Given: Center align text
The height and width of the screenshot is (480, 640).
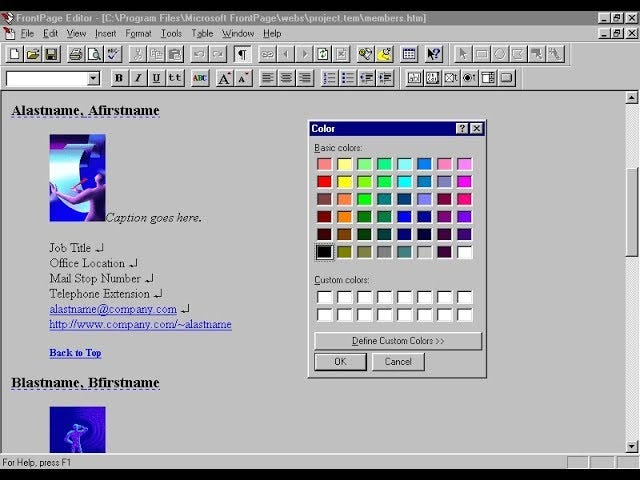Looking at the screenshot, I should tap(287, 78).
